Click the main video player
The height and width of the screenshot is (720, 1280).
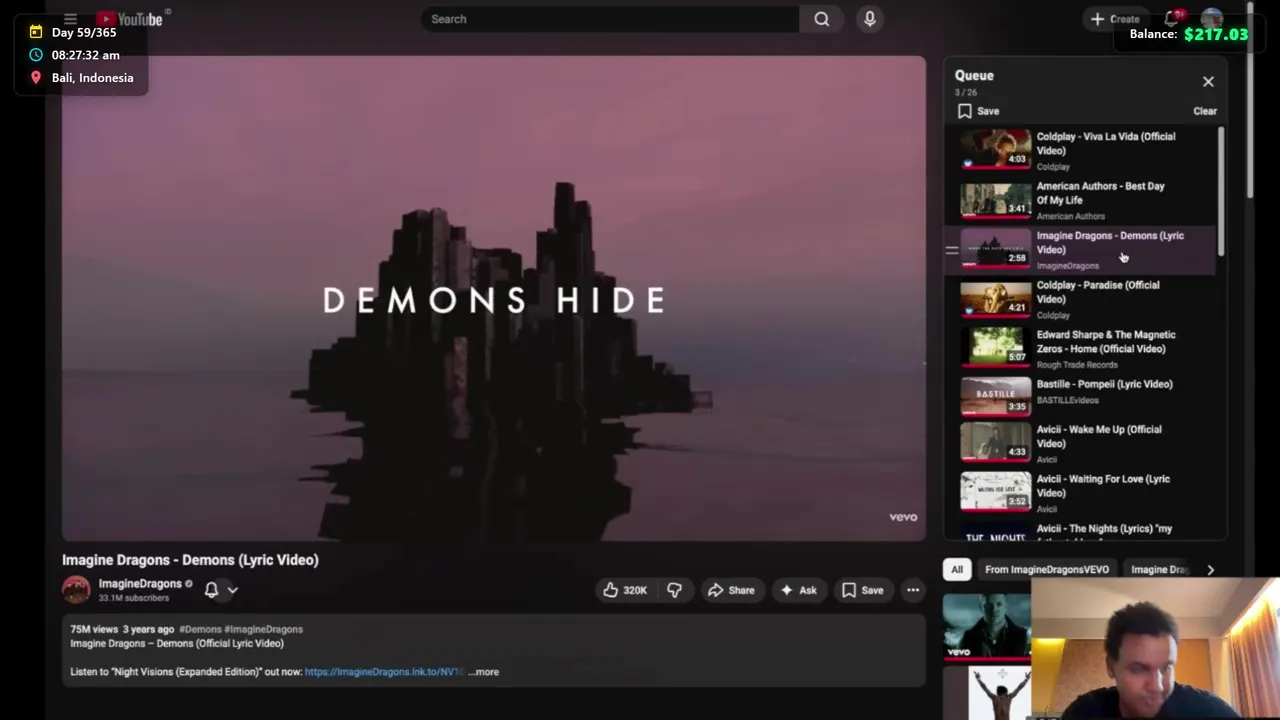[x=494, y=298]
